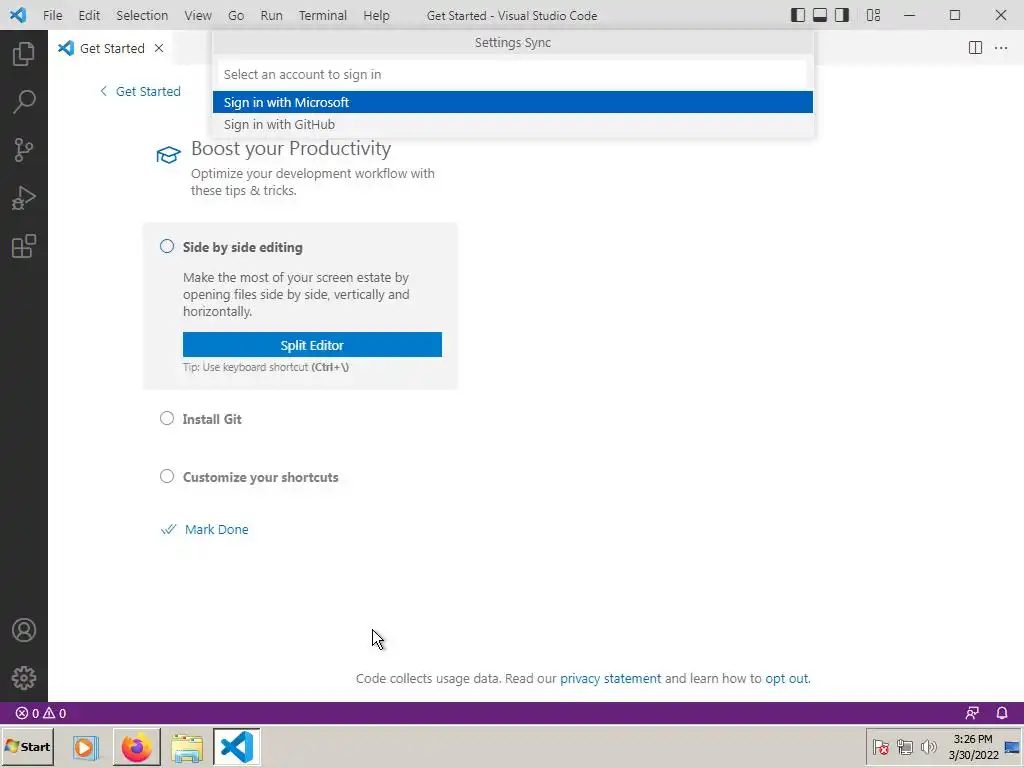Open the Terminal menu
Screen dimensions: 1024x768
coord(323,15)
